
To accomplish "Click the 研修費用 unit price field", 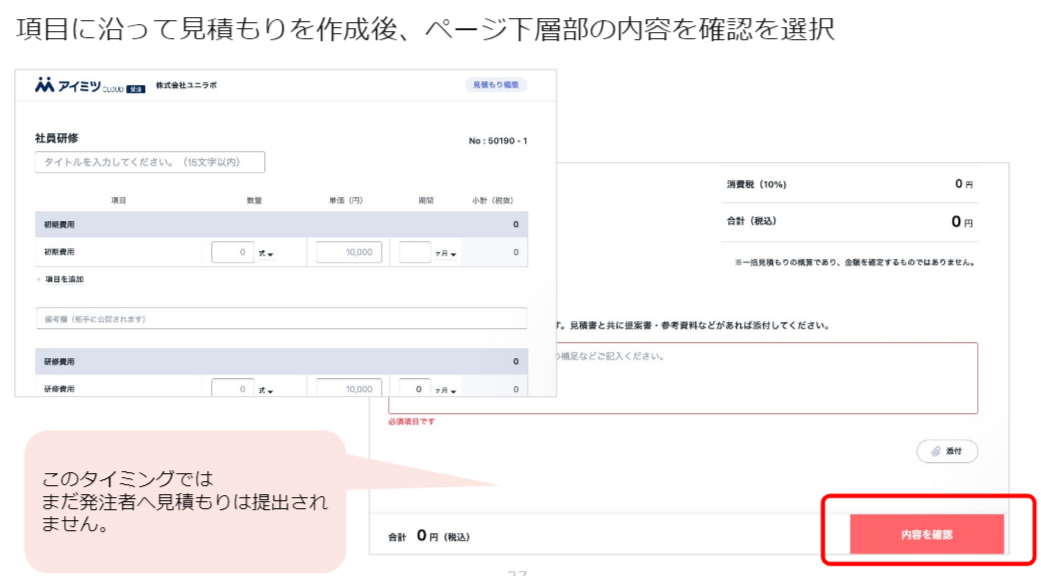I will click(x=349, y=388).
